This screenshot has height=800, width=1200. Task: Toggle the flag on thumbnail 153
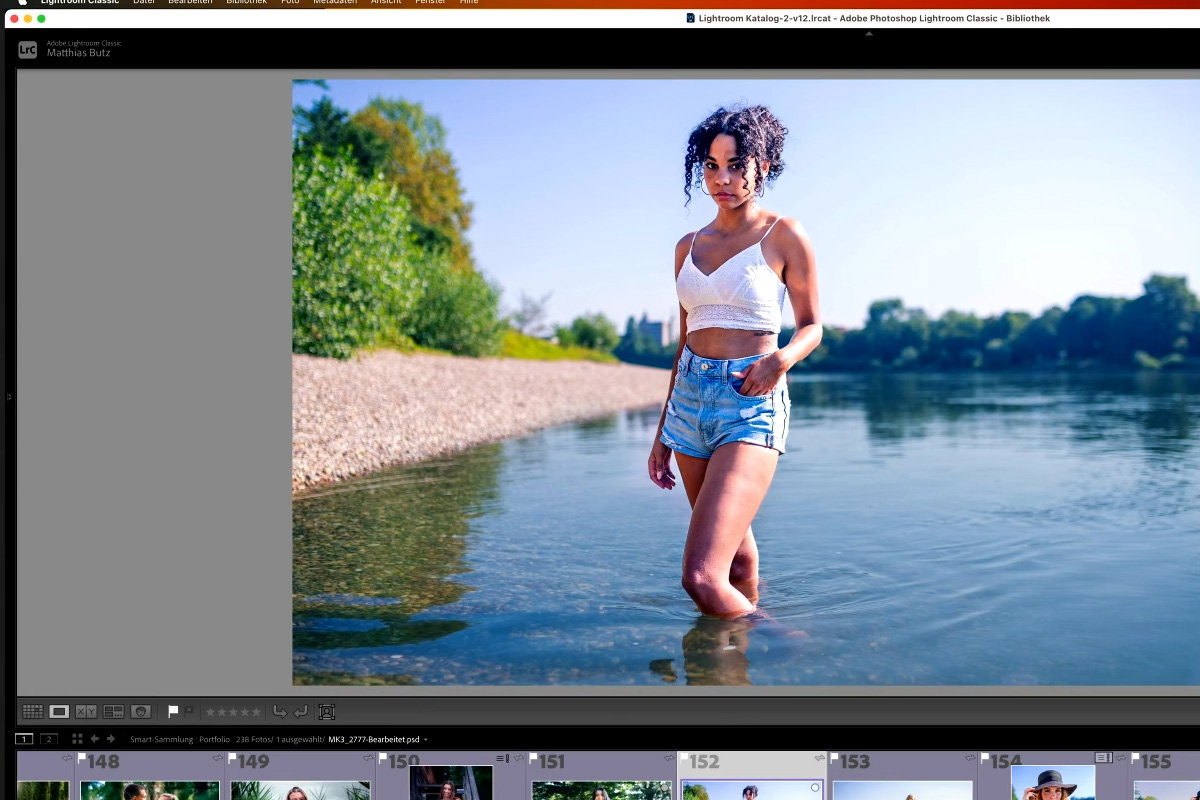834,758
